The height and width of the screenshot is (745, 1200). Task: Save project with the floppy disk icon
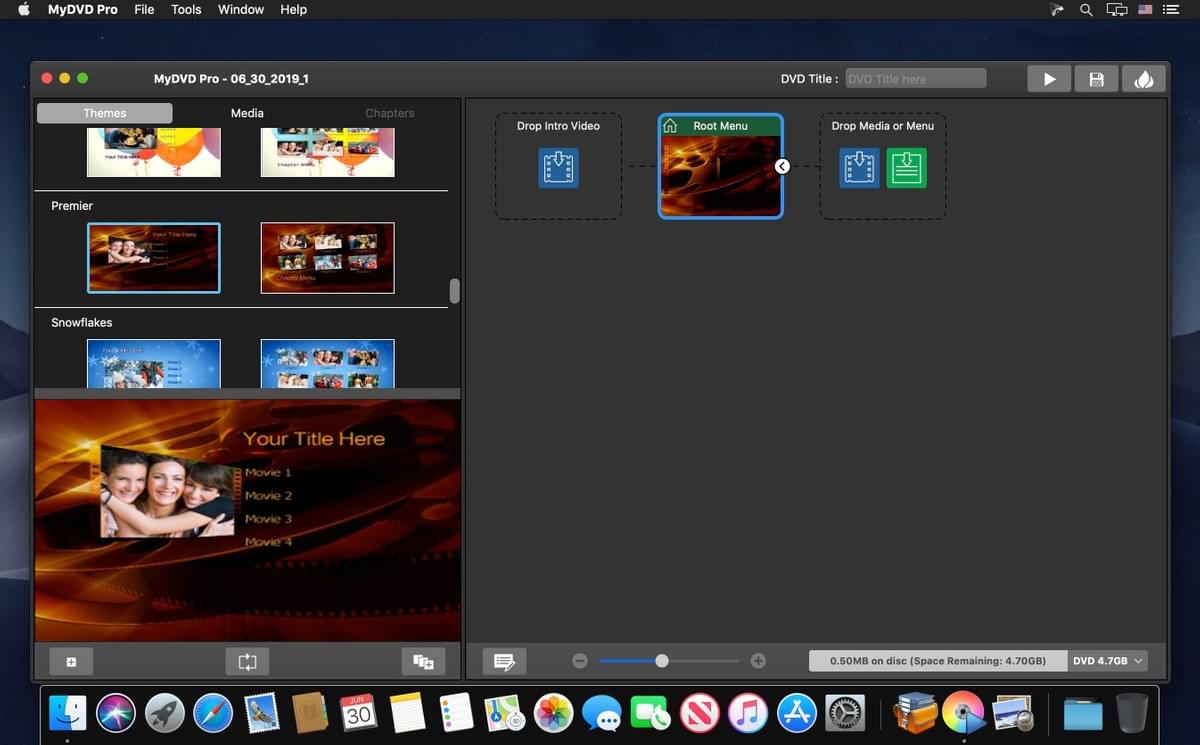pyautogui.click(x=1096, y=79)
